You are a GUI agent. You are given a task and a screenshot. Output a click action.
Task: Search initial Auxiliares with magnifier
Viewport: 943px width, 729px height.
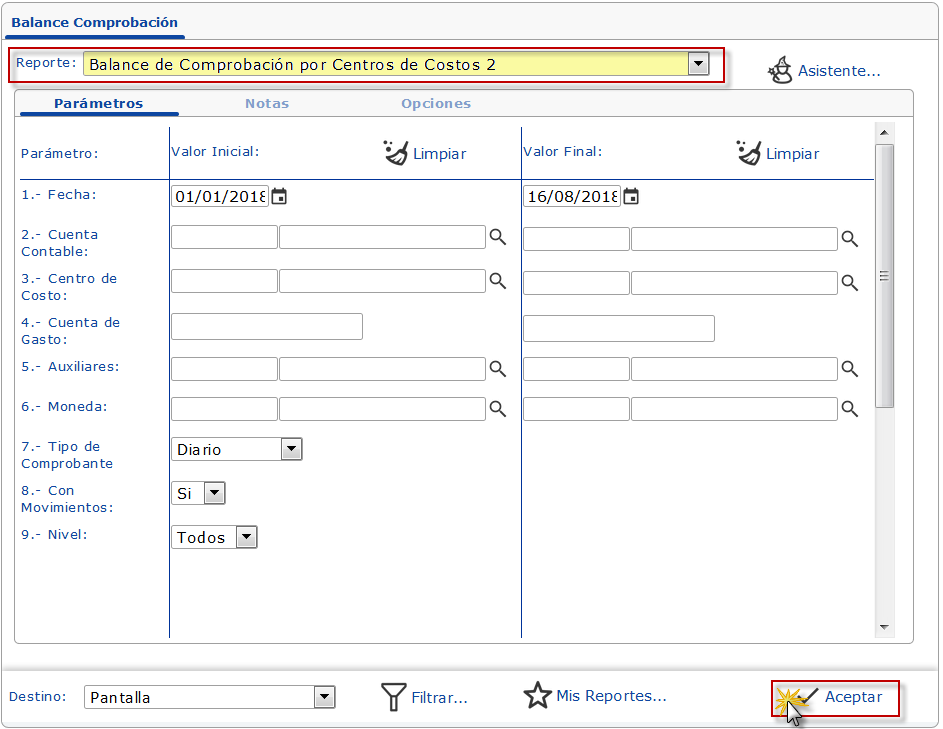[x=497, y=369]
